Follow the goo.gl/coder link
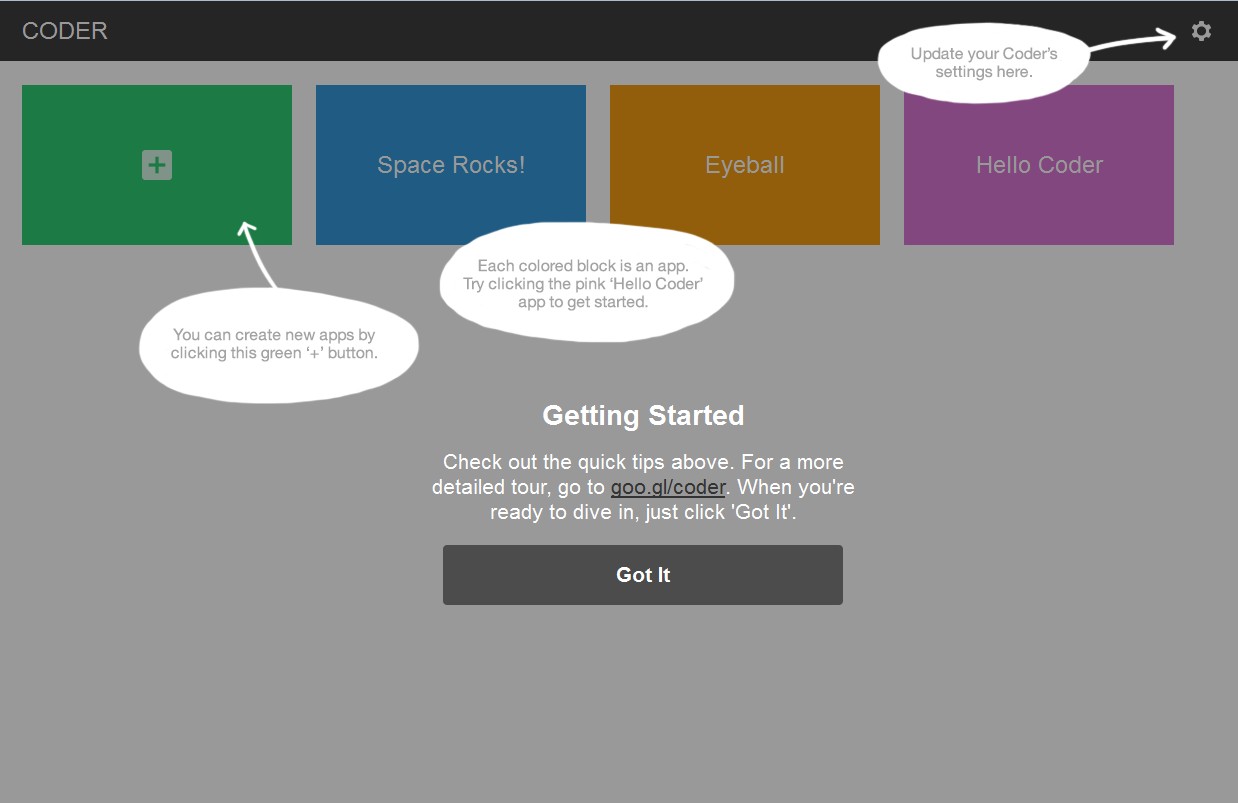Image resolution: width=1238 pixels, height=803 pixels. pos(668,488)
